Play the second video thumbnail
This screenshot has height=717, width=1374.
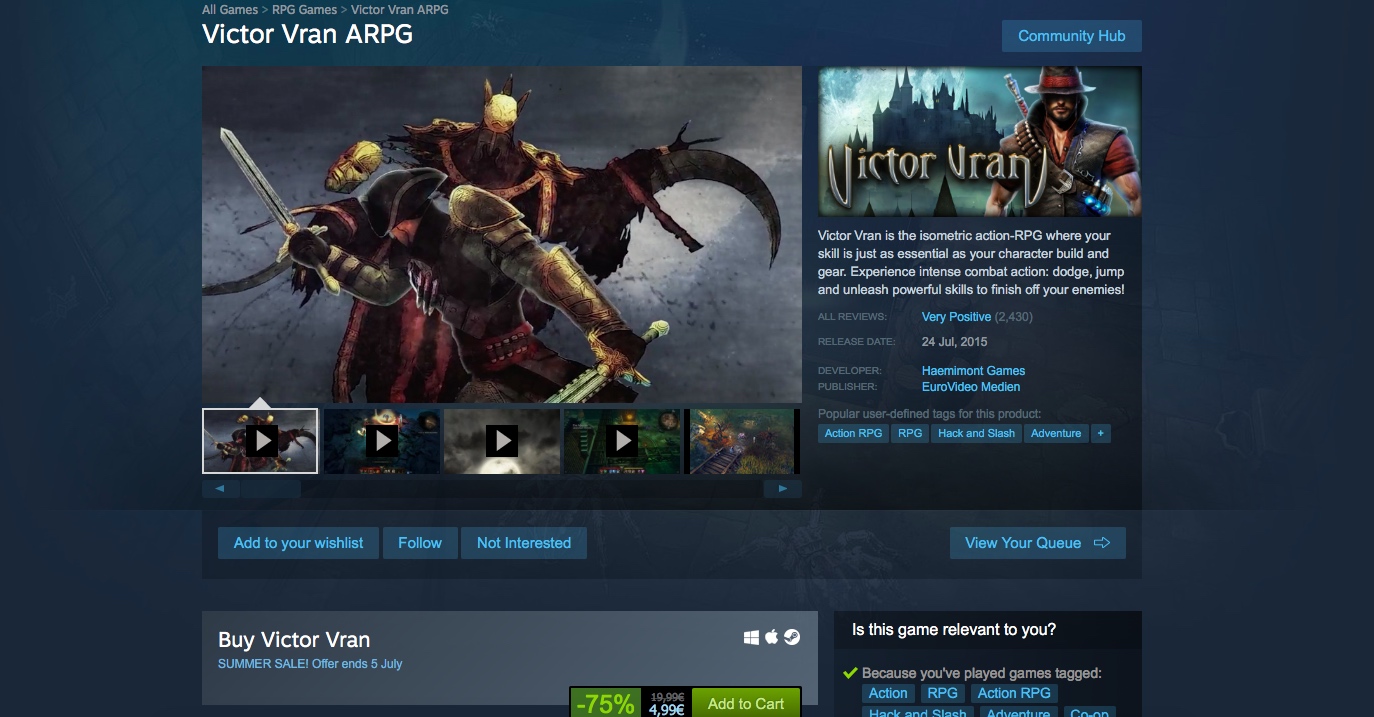[x=382, y=440]
